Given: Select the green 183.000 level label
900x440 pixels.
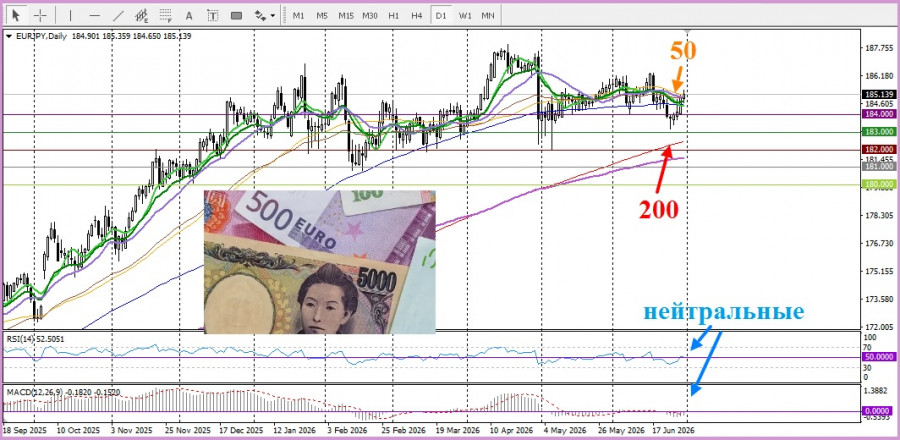Looking at the screenshot, I should pyautogui.click(x=878, y=132).
